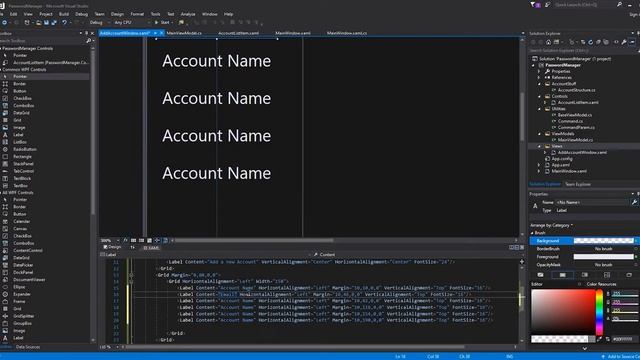
Task: Select the TextBlock control in the Toolbox
Action: [x=22, y=178]
